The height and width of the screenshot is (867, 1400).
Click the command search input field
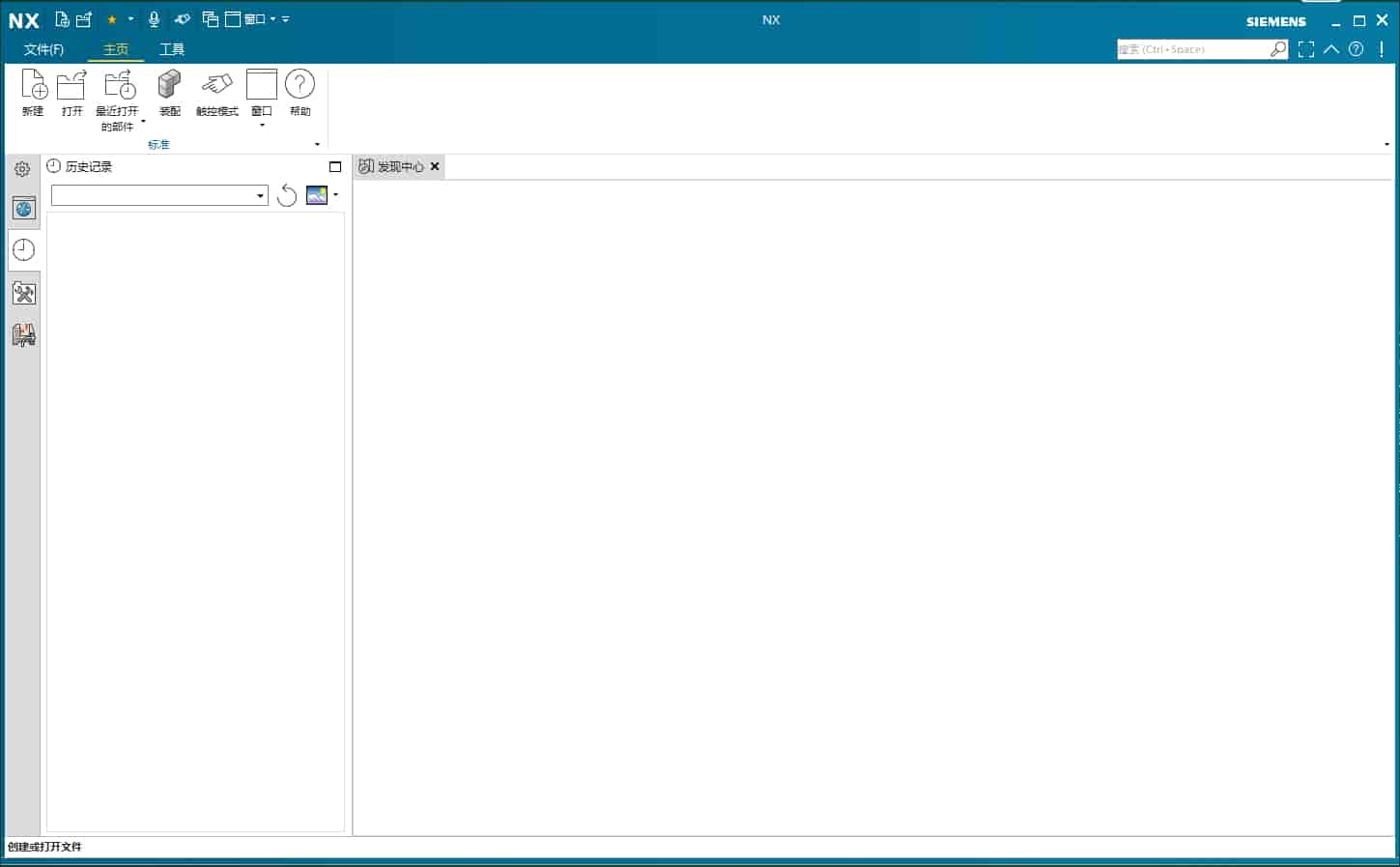point(1192,49)
